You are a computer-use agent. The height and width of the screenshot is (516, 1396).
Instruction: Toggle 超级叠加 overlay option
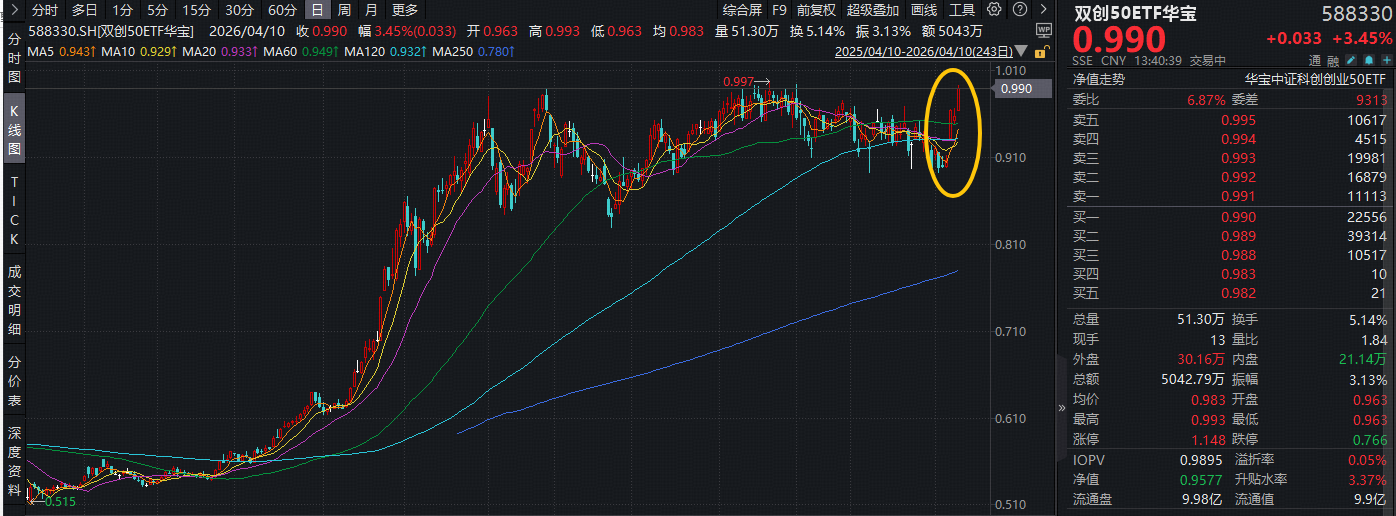(x=873, y=10)
